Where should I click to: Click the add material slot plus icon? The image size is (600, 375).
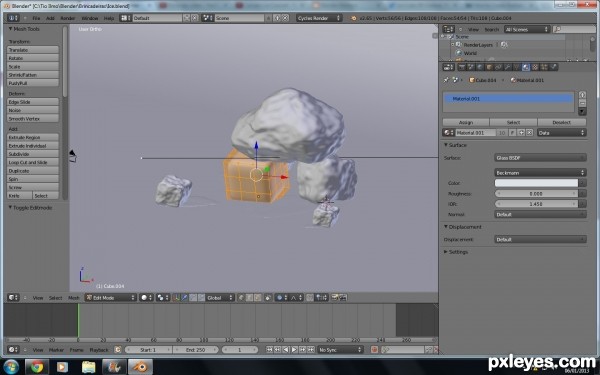tap(582, 95)
